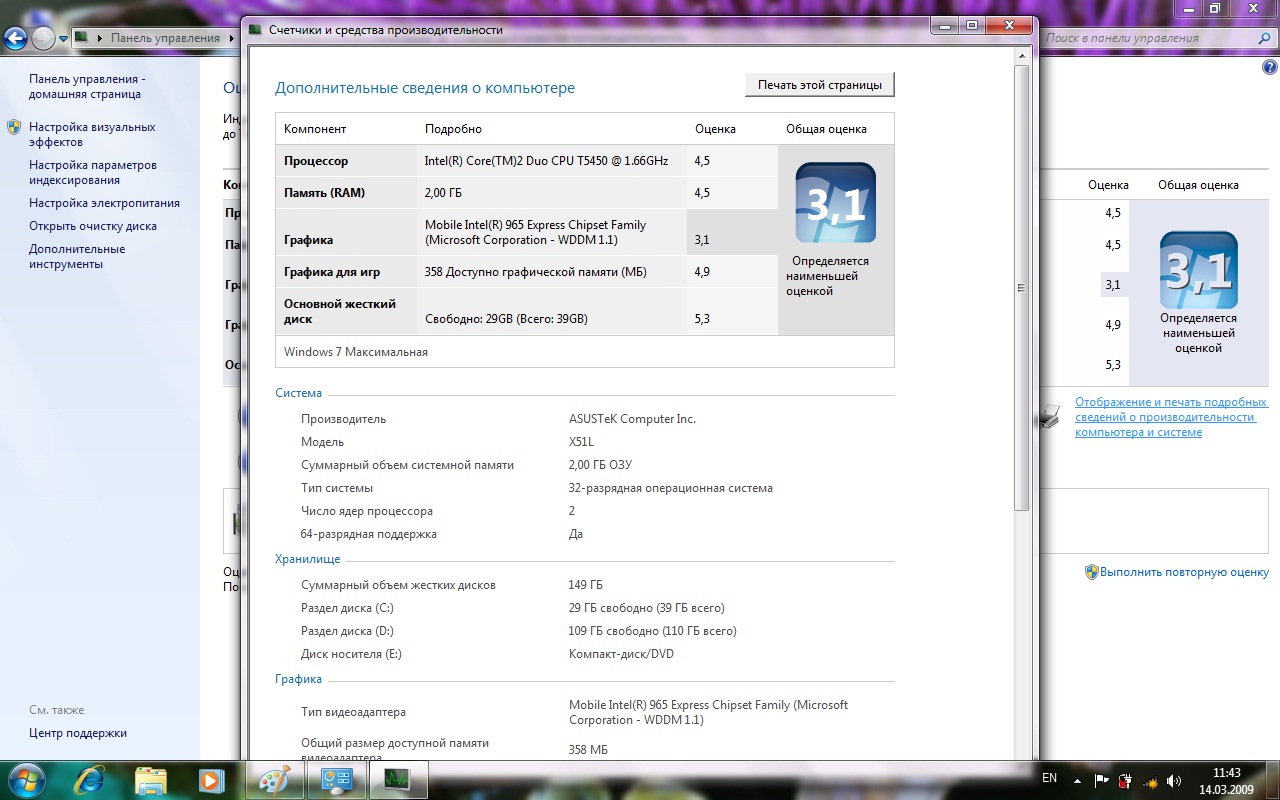
Task: Open the volume speaker tray icon
Action: [x=1174, y=780]
